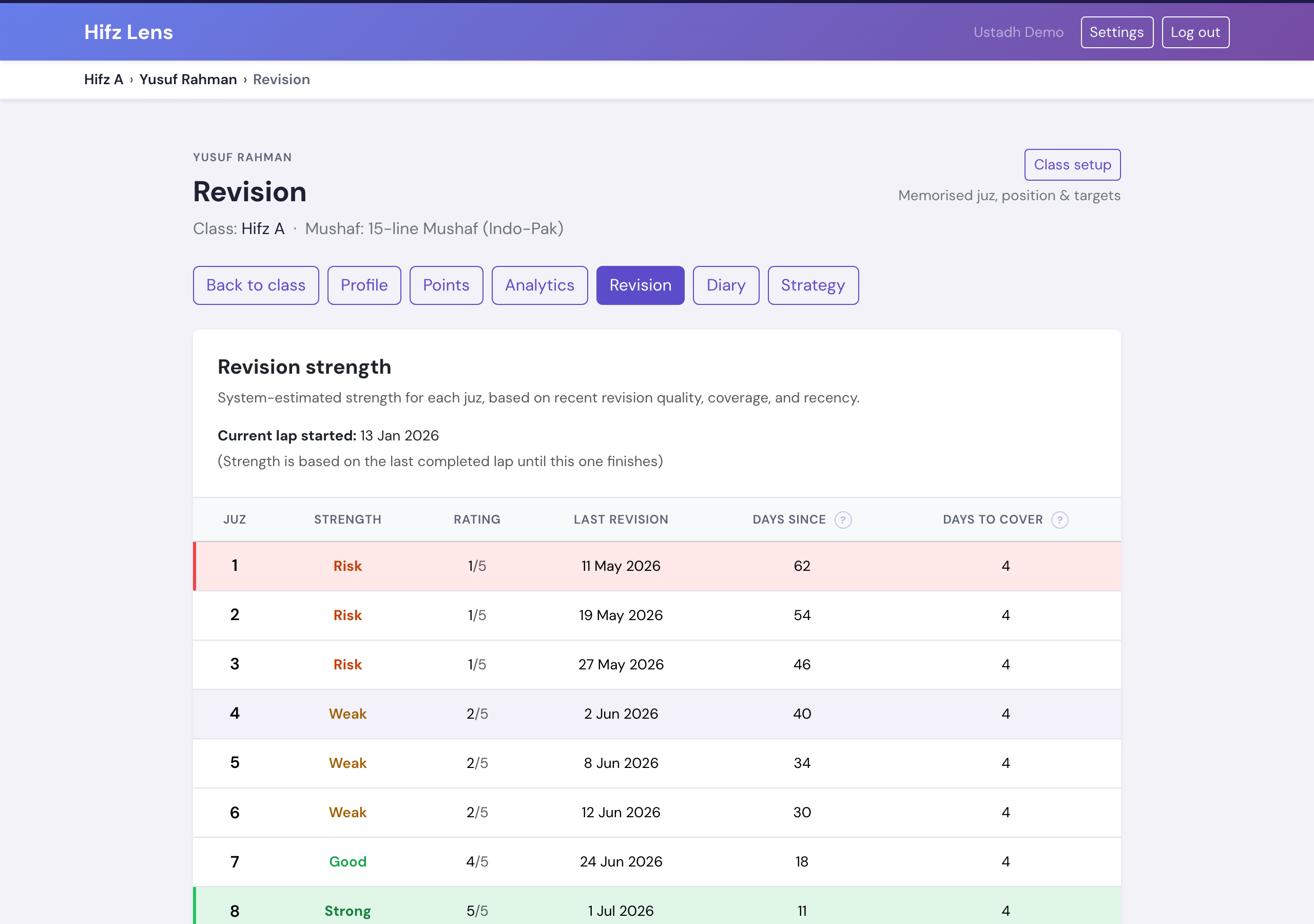Click the RATING column header
The image size is (1314, 924).
477,520
